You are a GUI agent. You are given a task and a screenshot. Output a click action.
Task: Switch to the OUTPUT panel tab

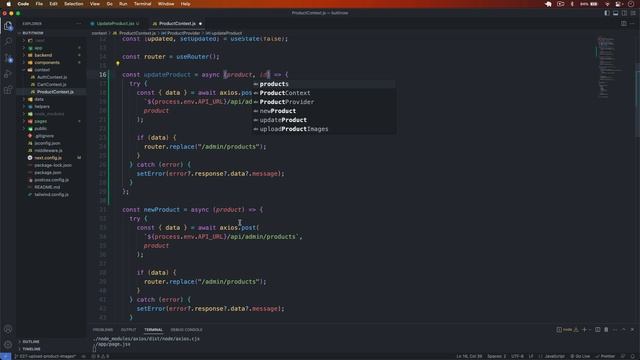[x=128, y=330]
